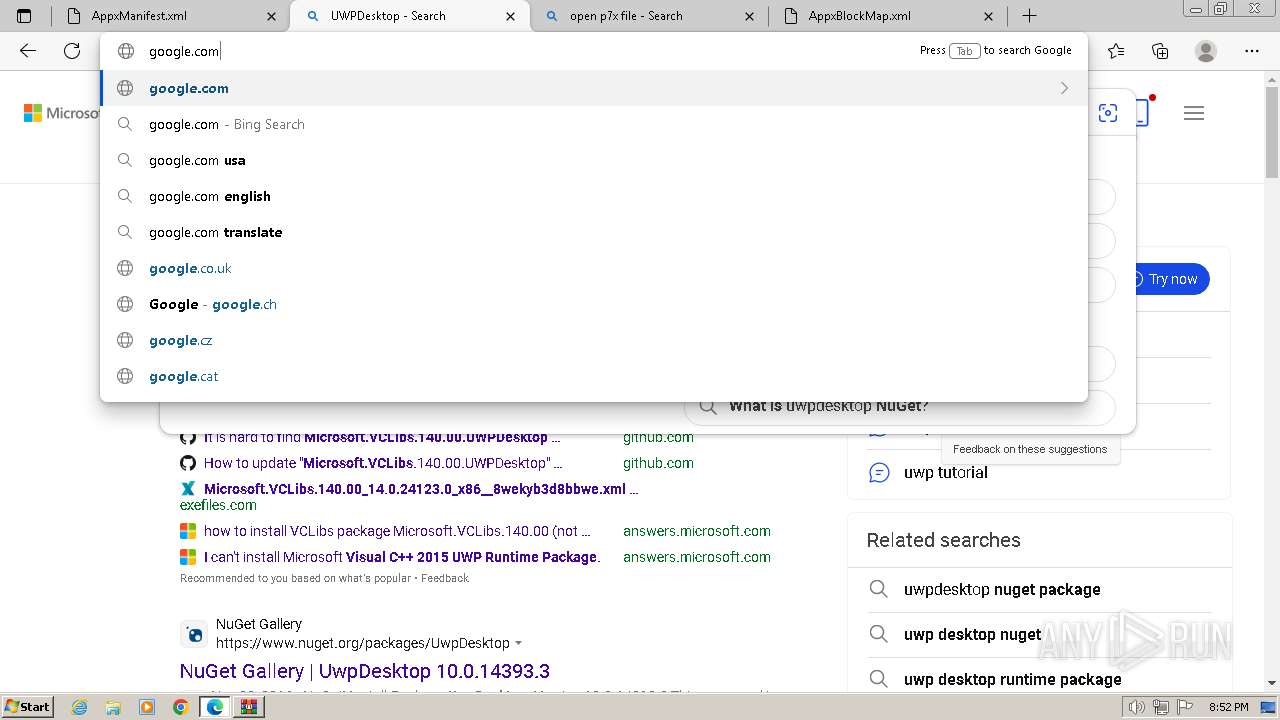Select google.cz suggestion
Image resolution: width=1280 pixels, height=720 pixels.
click(594, 340)
